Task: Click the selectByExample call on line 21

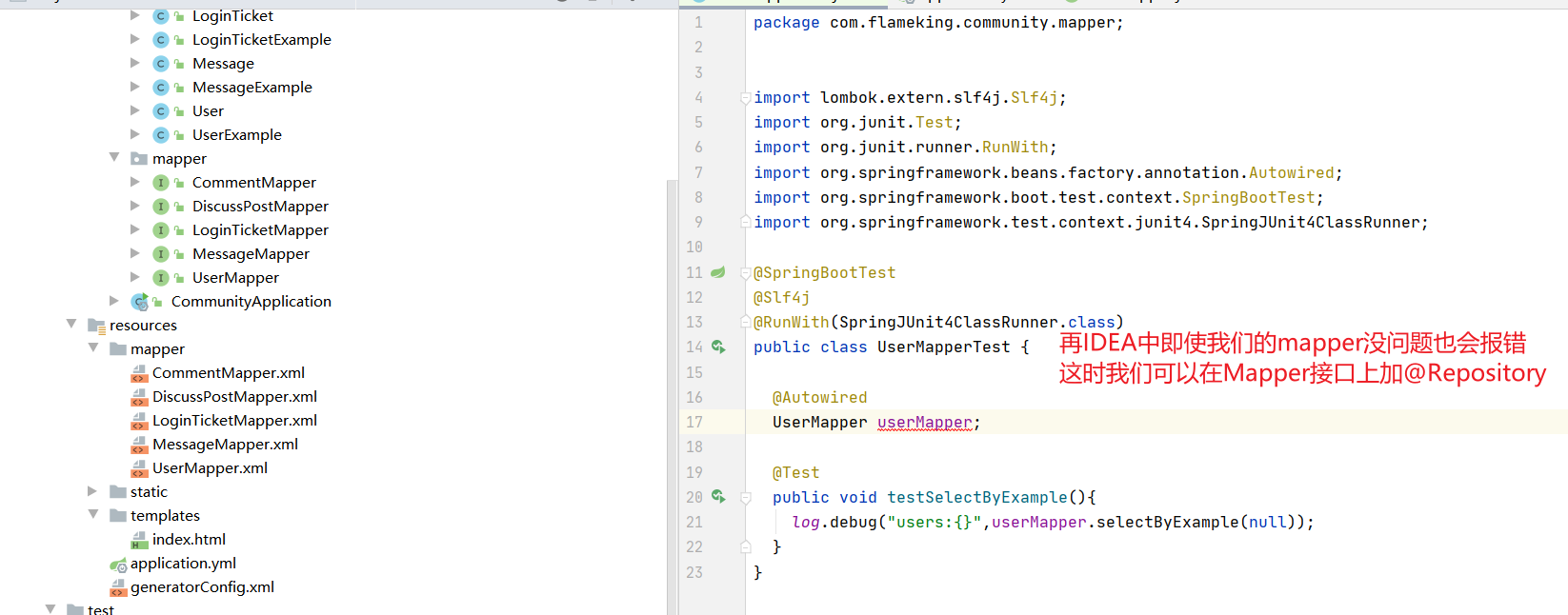Action: (x=1168, y=523)
